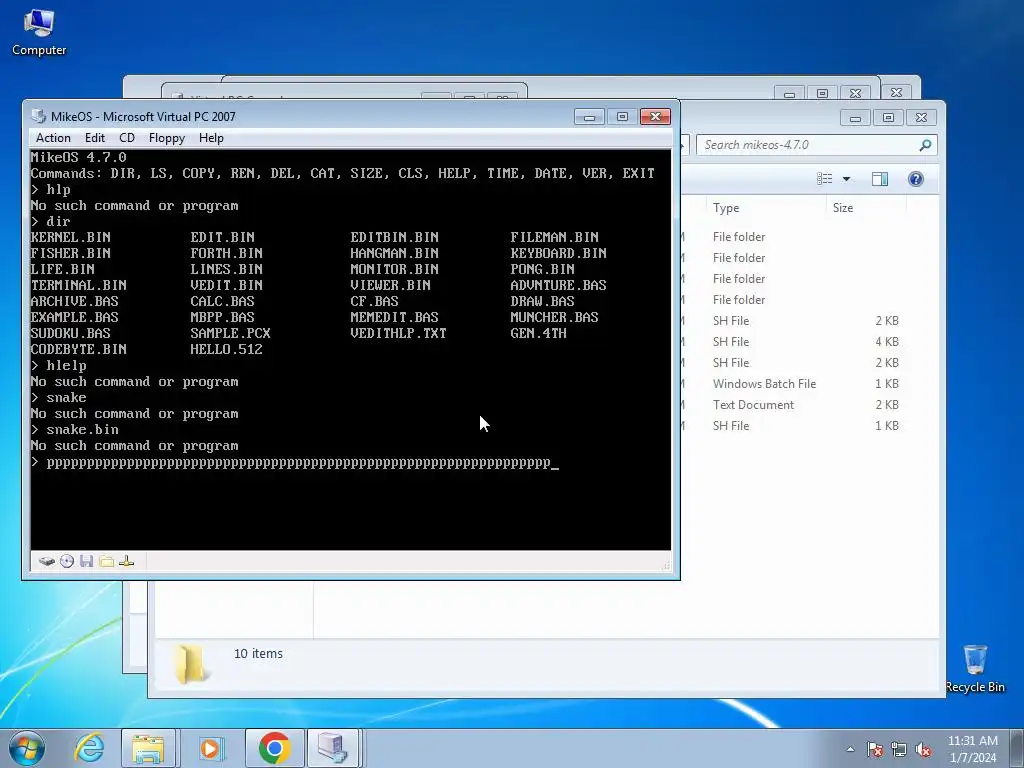Click the CD drive status icon
The image size is (1024, 768).
(67, 561)
